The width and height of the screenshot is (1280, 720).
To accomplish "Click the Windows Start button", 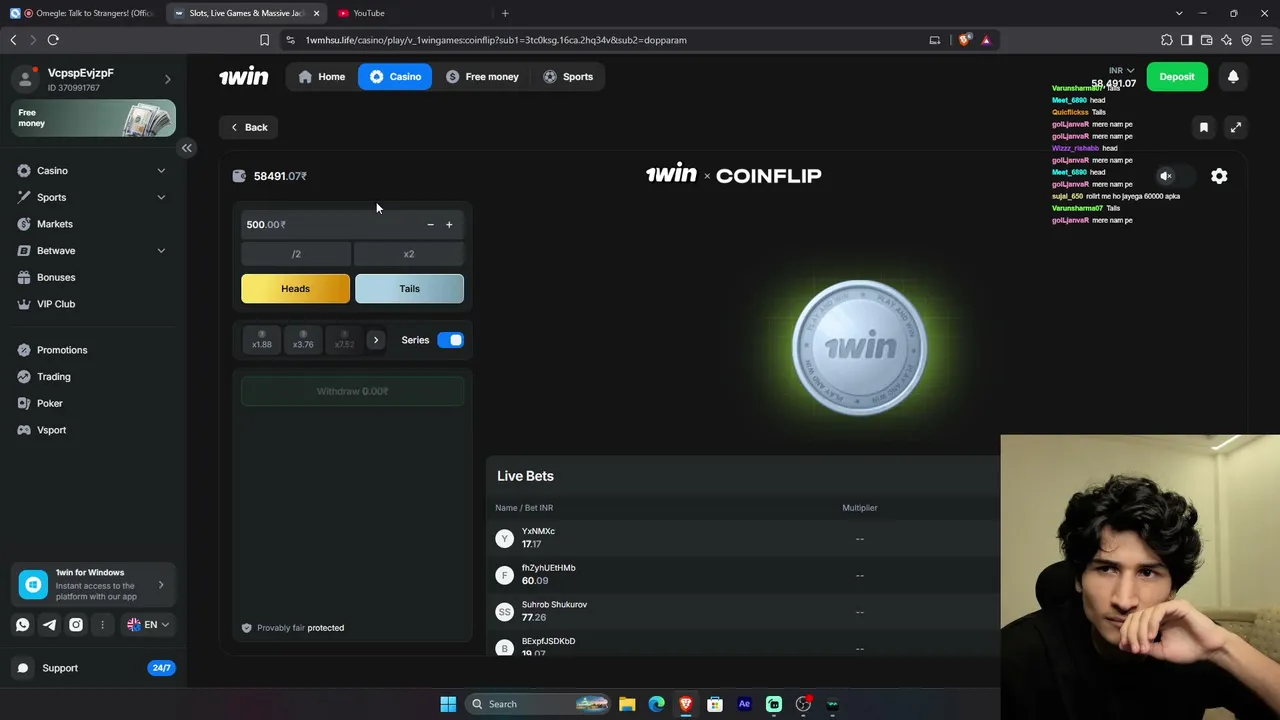I will [448, 704].
